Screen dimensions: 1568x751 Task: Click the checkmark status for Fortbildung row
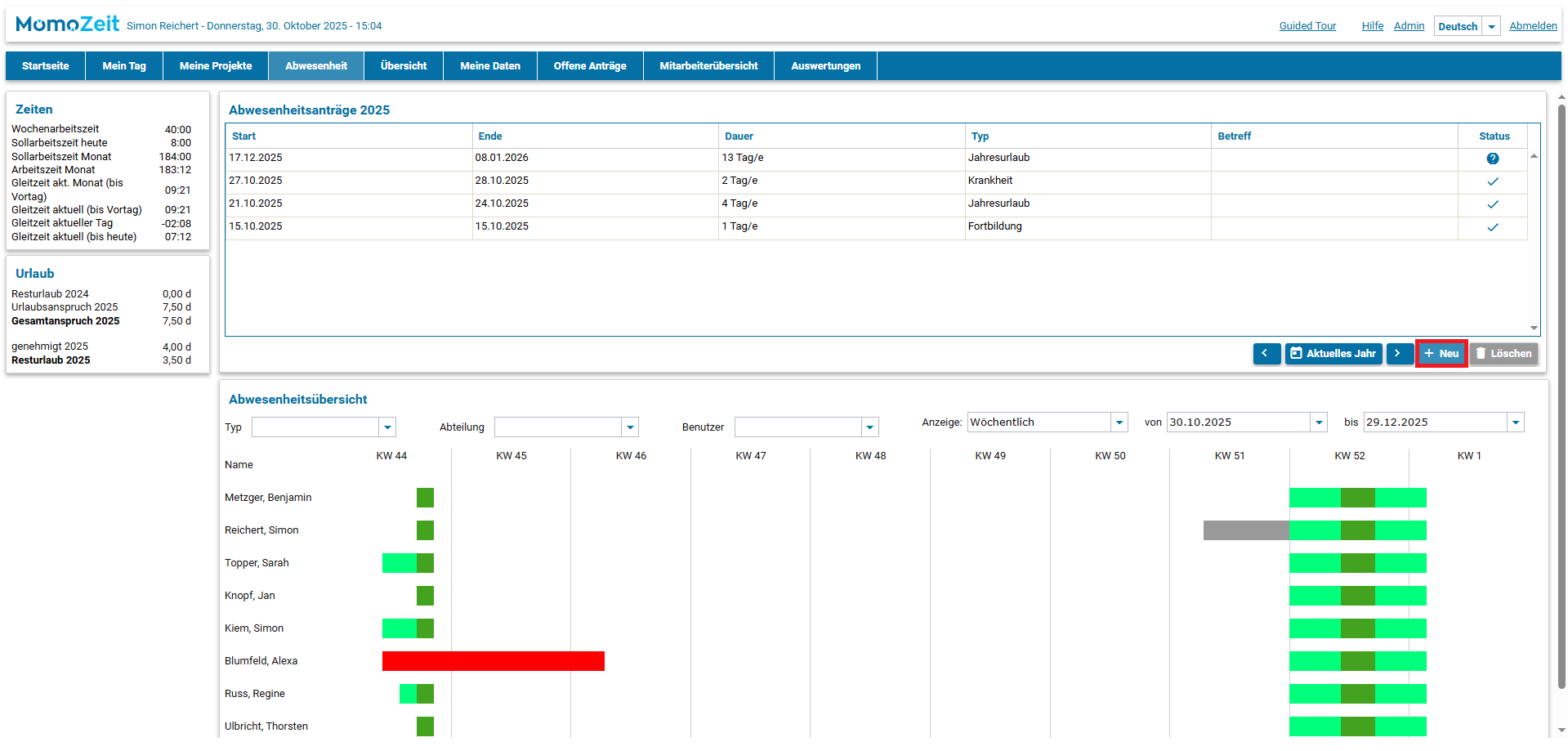coord(1492,227)
